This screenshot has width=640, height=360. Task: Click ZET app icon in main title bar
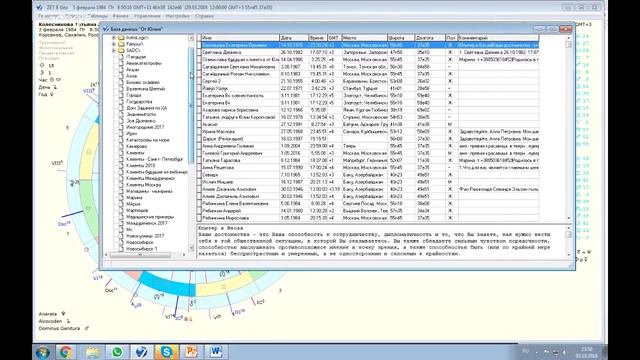[x=39, y=7]
